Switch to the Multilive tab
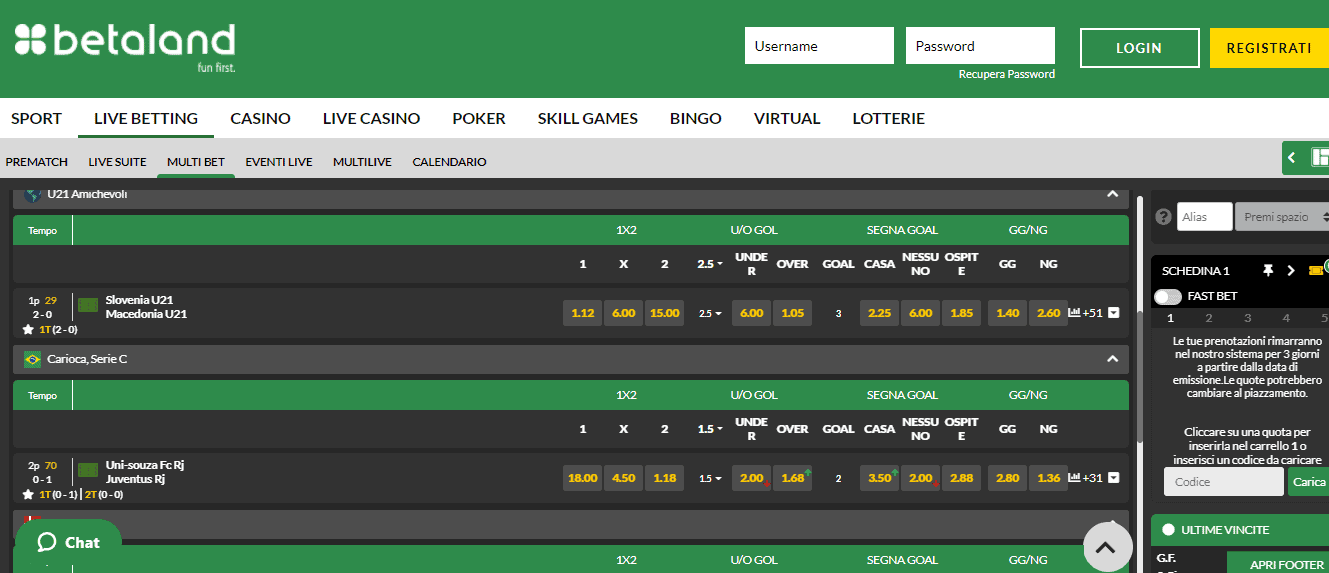The image size is (1329, 573). click(x=362, y=162)
